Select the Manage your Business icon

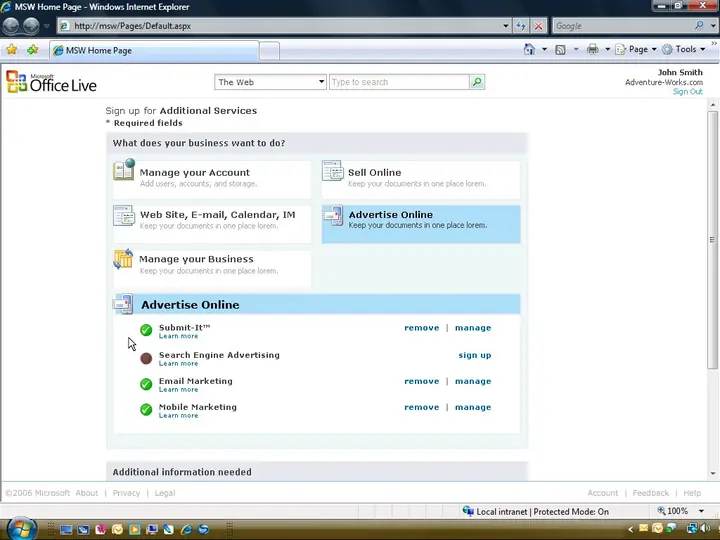click(123, 259)
